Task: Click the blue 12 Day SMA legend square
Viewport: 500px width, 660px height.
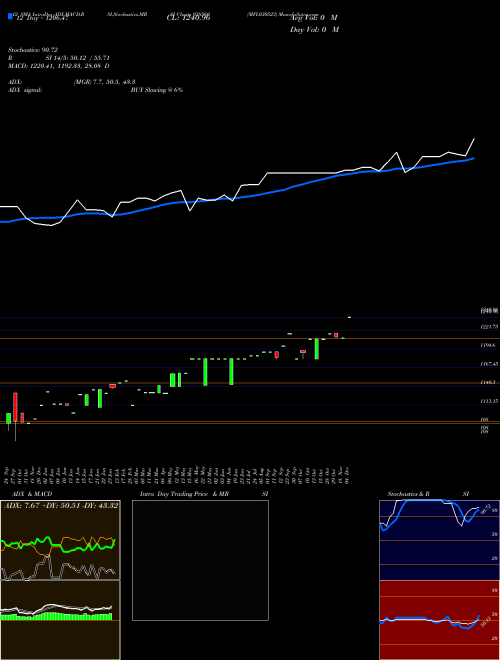Action: coord(11,16)
